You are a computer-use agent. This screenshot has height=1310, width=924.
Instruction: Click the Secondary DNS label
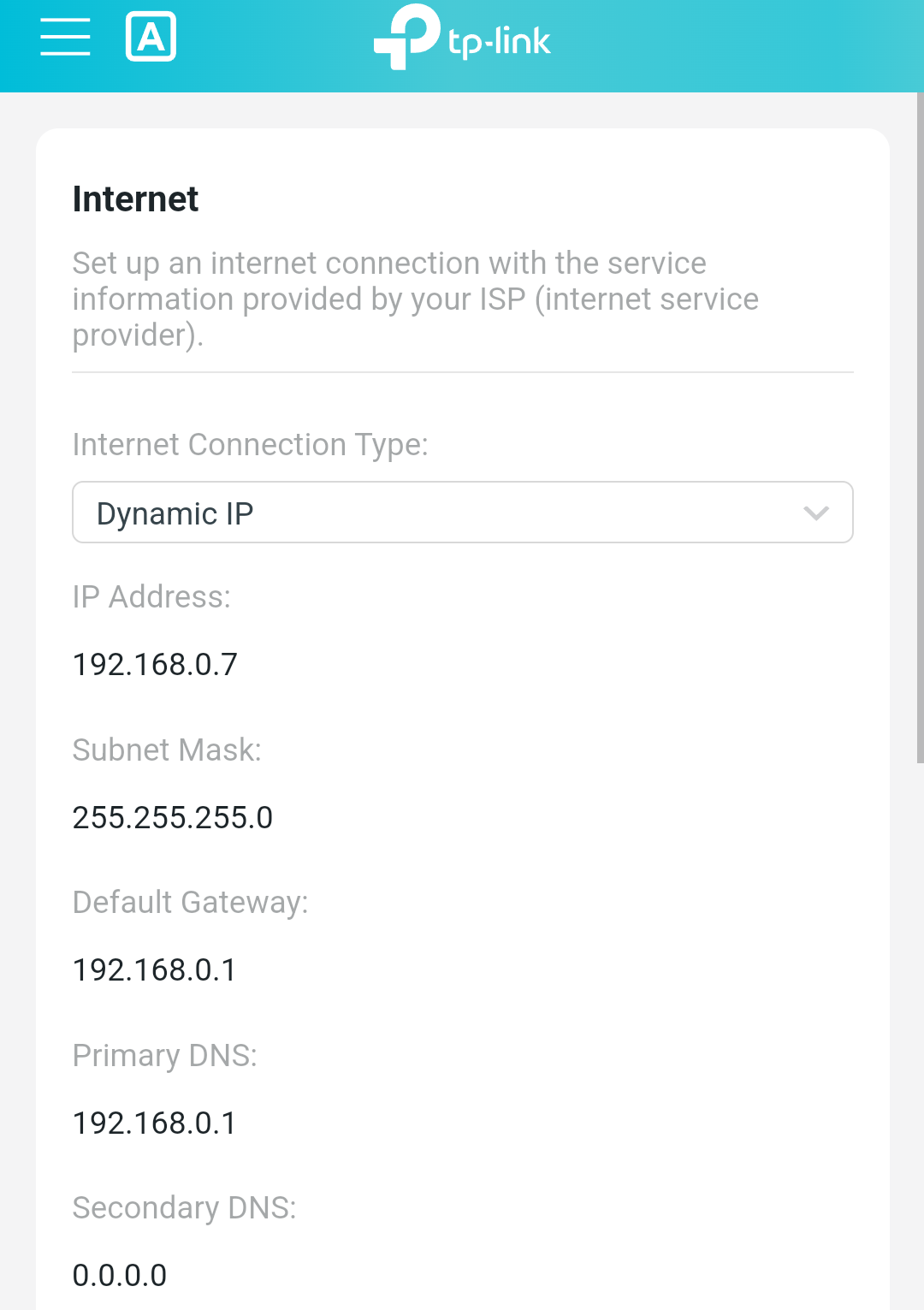184,1208
